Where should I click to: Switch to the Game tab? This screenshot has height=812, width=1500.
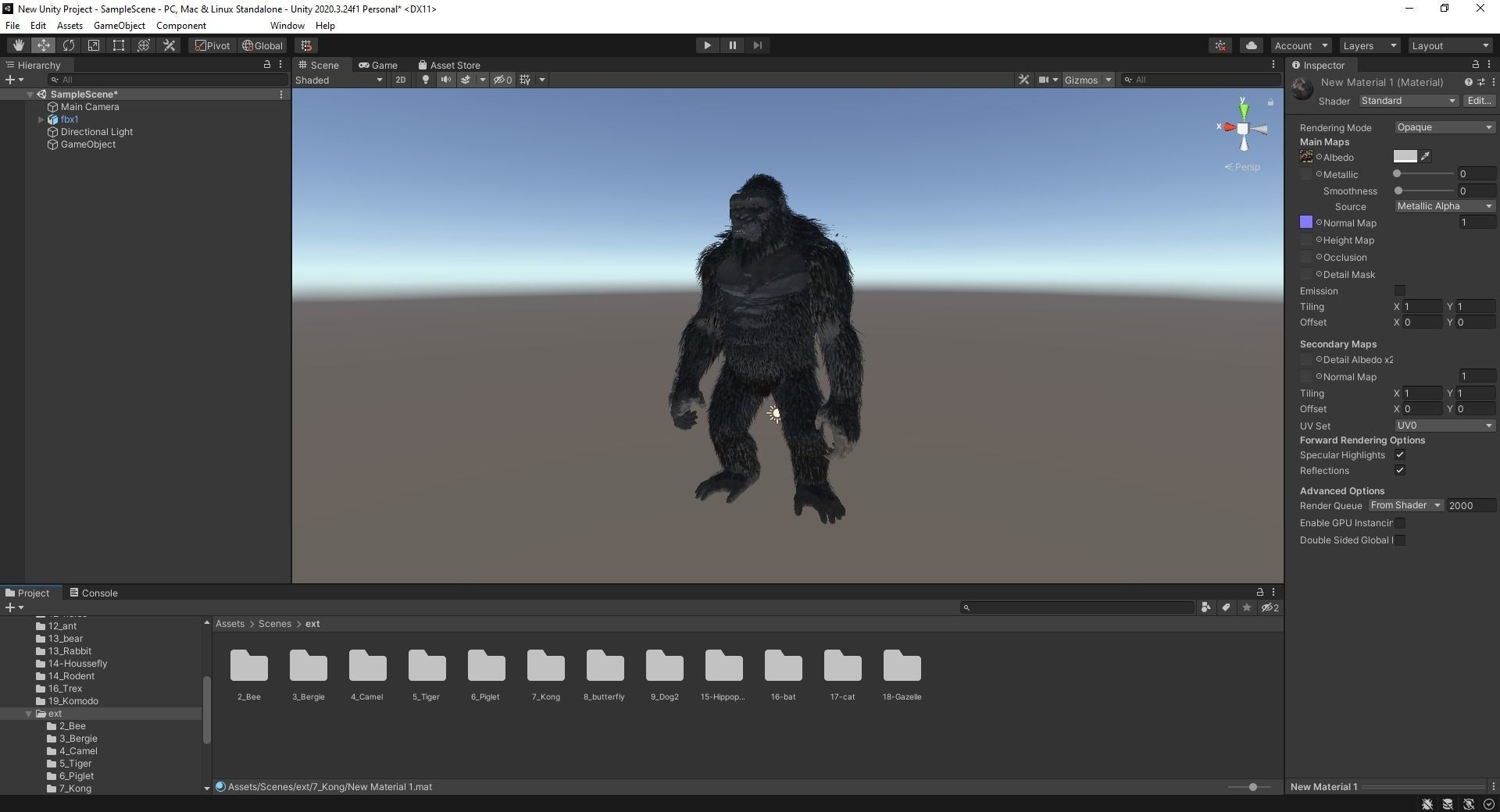coord(378,65)
